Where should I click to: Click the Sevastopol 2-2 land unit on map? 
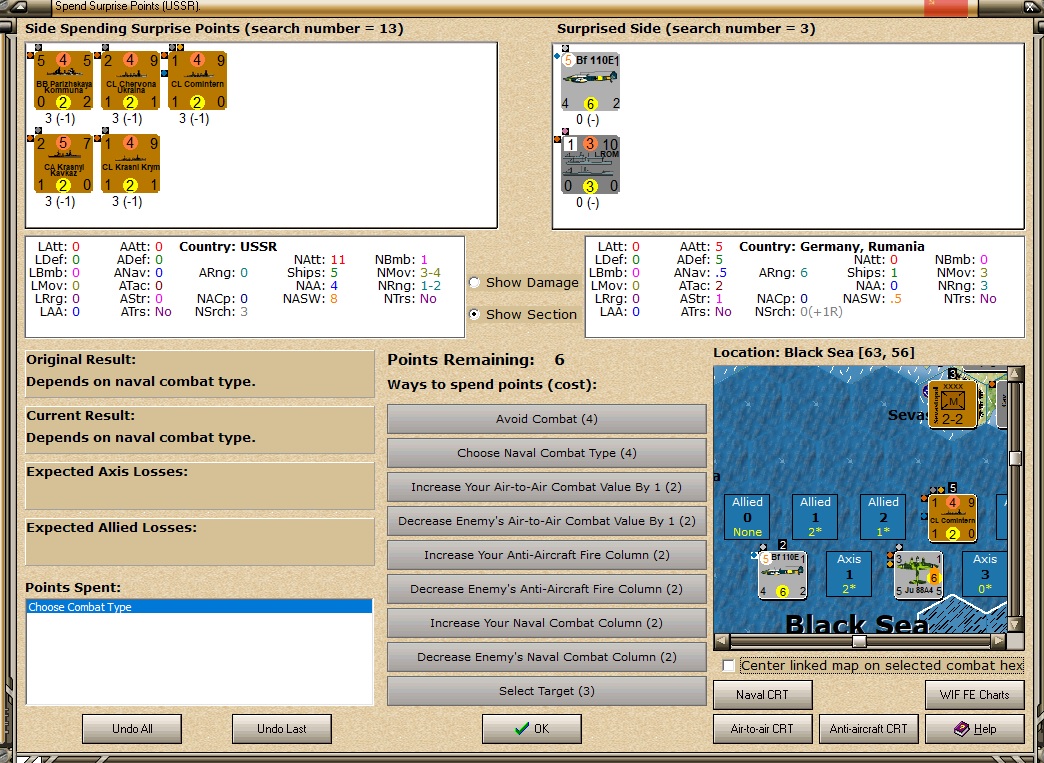point(952,403)
